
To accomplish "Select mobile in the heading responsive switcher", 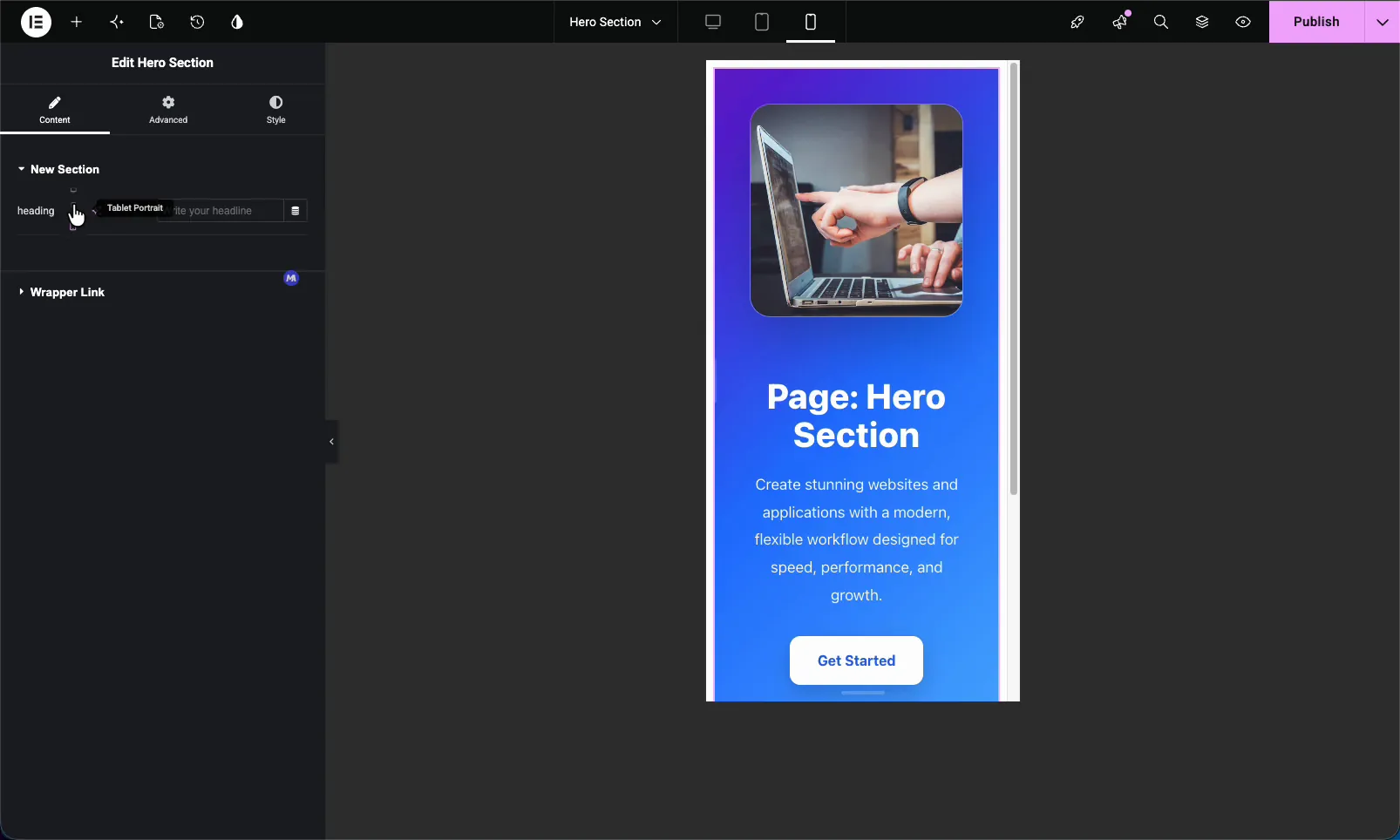I will (73, 228).
